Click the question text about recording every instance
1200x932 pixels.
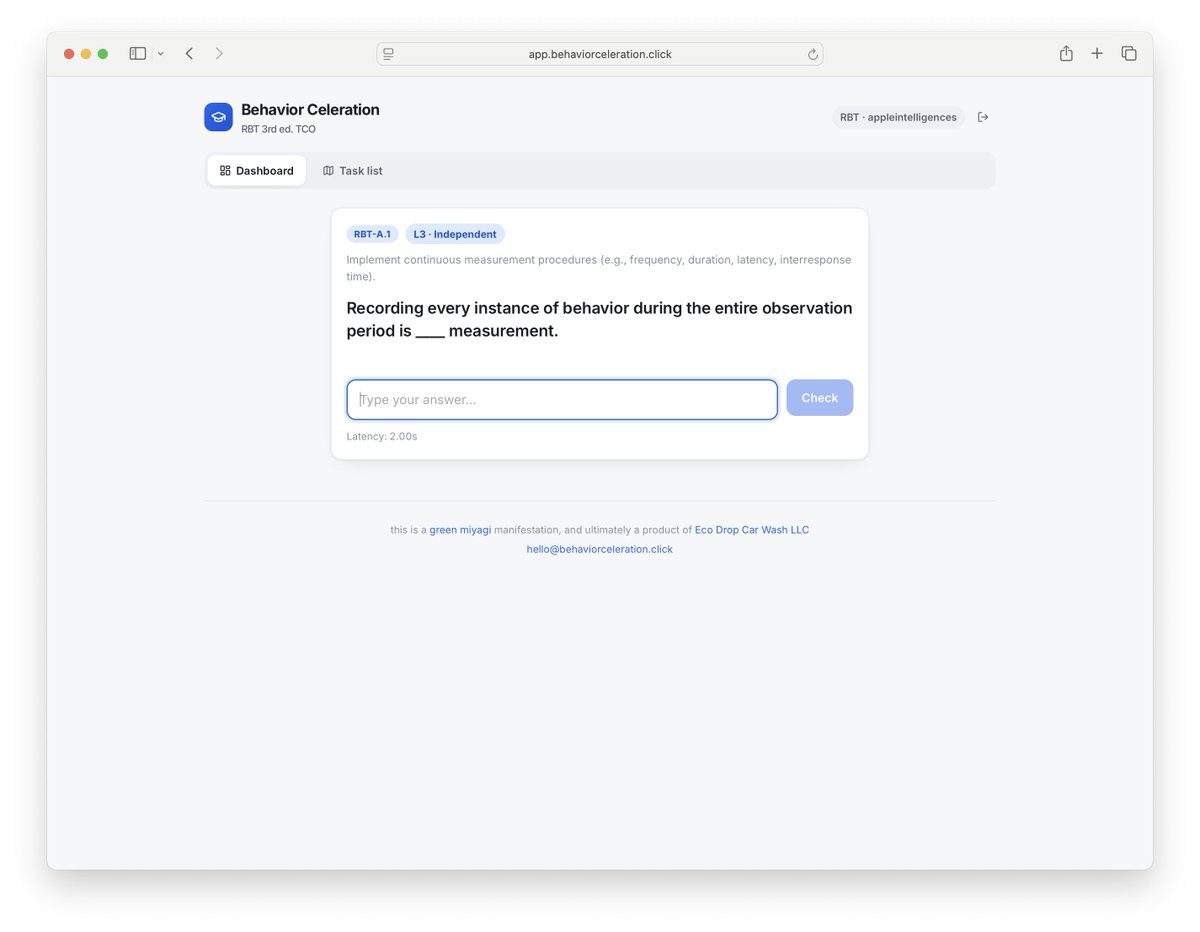[x=599, y=319]
